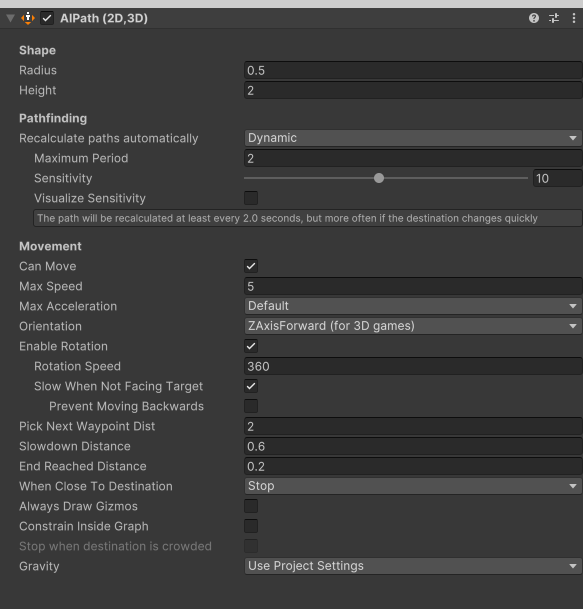Uncheck the Can Move checkbox
This screenshot has width=583, height=609.
251,266
